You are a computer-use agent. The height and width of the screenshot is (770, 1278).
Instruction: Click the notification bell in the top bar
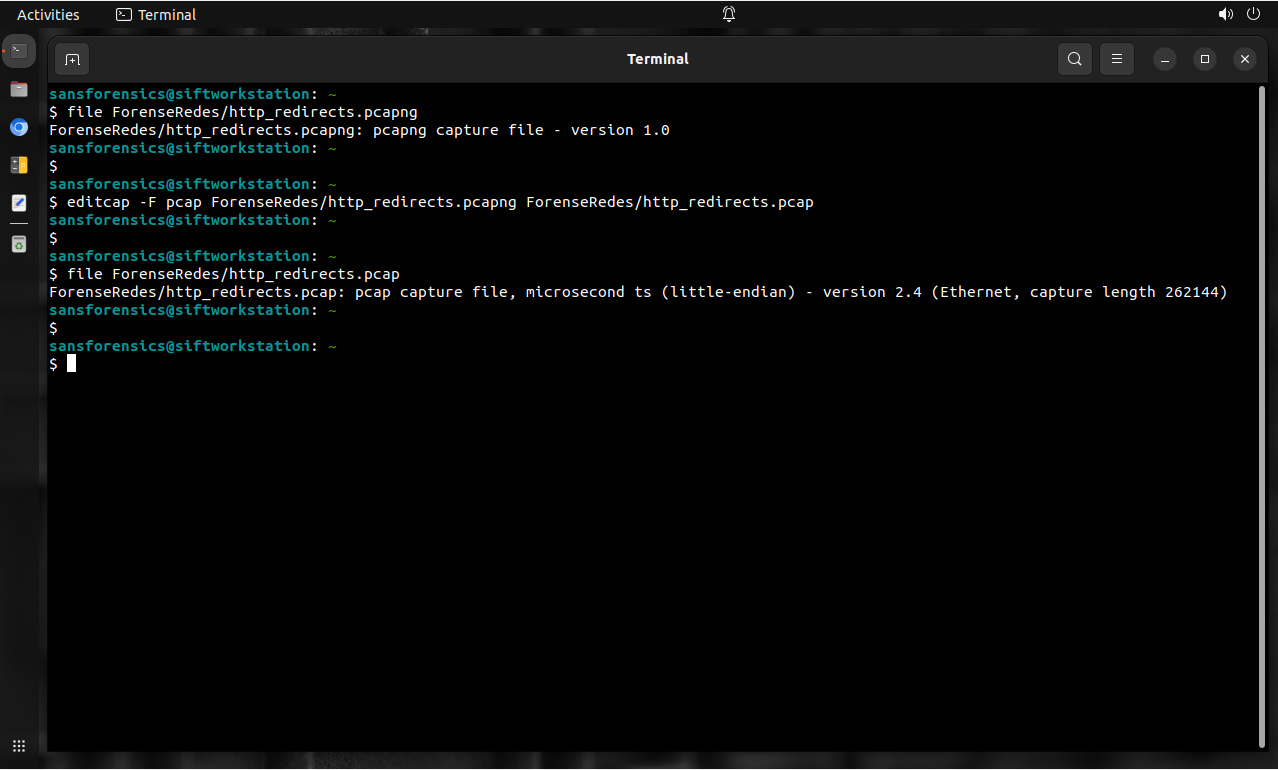coord(728,14)
